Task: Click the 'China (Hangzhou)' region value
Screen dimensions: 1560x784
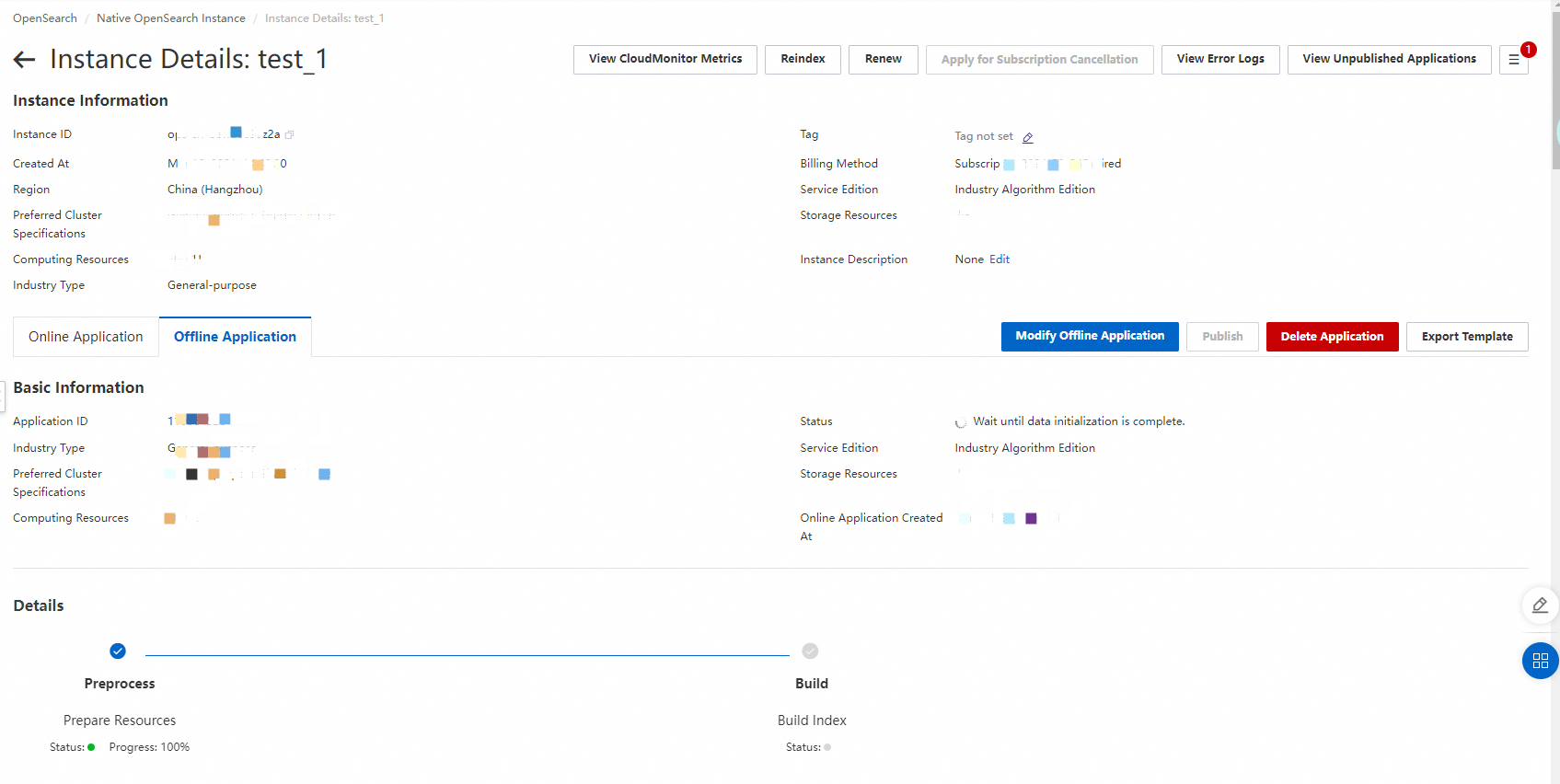Action: [x=215, y=190]
